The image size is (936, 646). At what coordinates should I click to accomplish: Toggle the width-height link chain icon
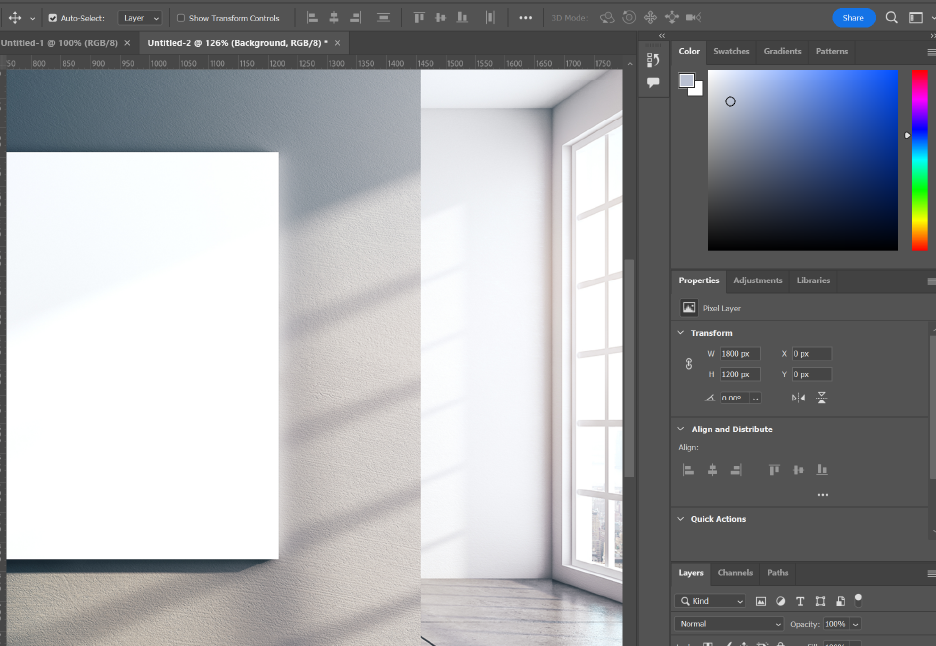coord(688,364)
